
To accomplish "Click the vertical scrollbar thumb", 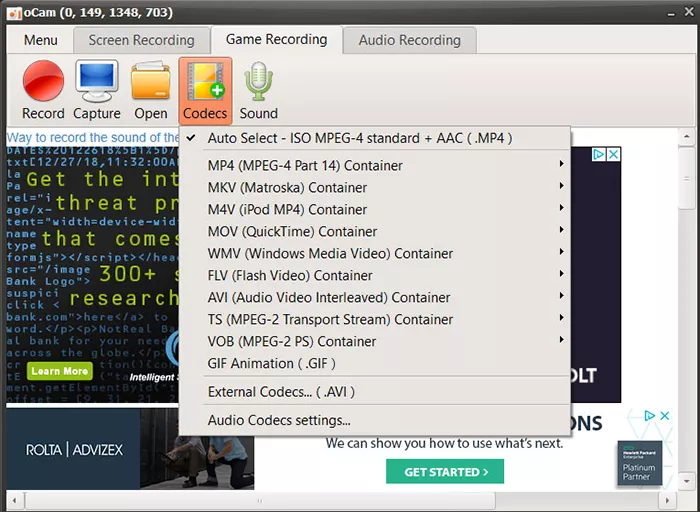I will pyautogui.click(x=687, y=179).
